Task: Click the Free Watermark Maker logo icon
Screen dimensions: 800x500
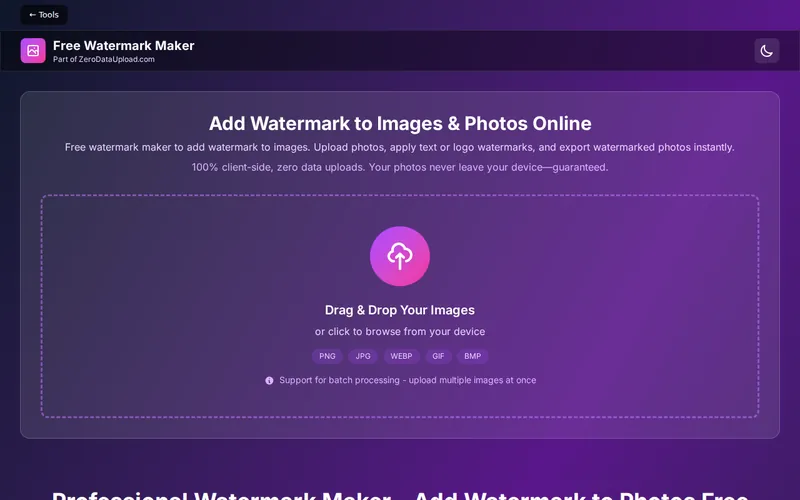Action: tap(33, 51)
